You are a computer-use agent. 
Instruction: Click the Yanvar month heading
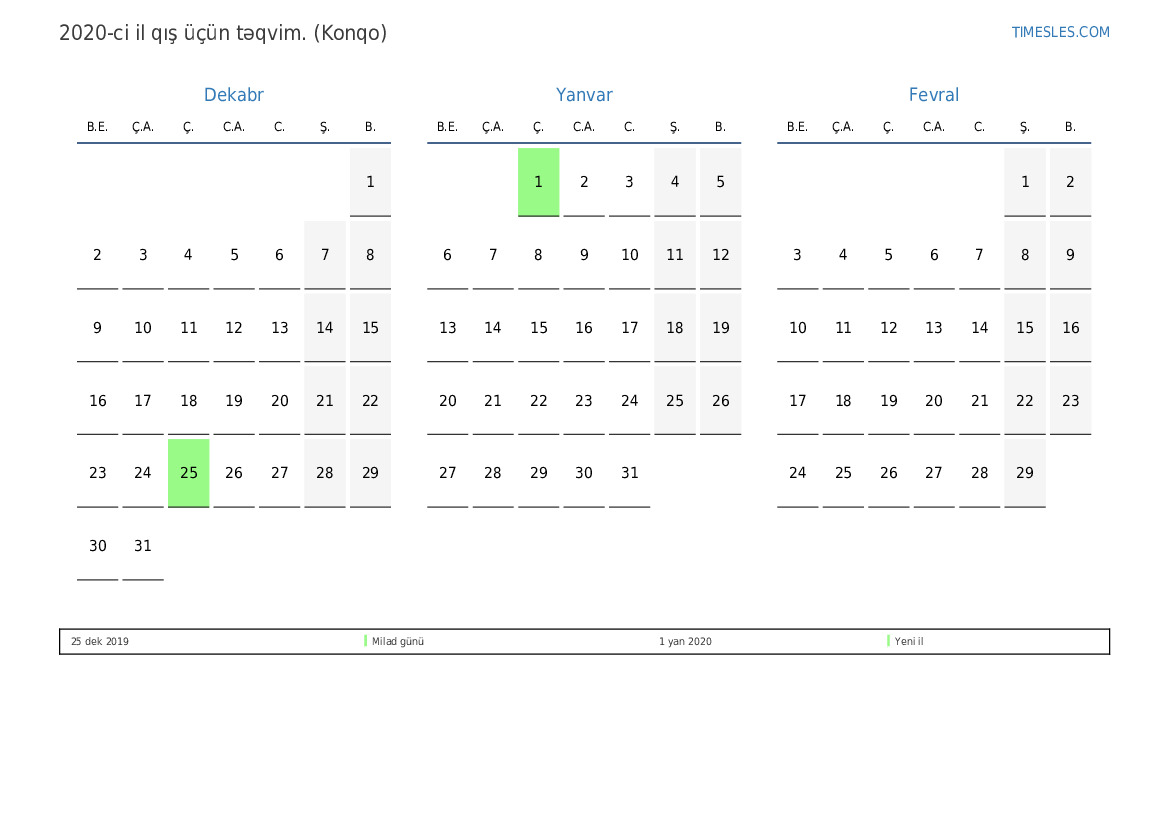point(584,95)
